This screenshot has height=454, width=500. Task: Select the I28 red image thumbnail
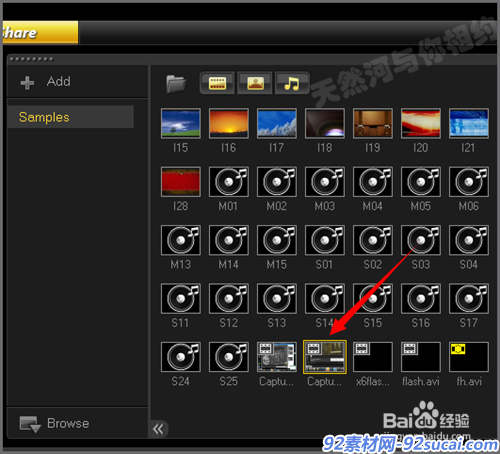[x=181, y=182]
